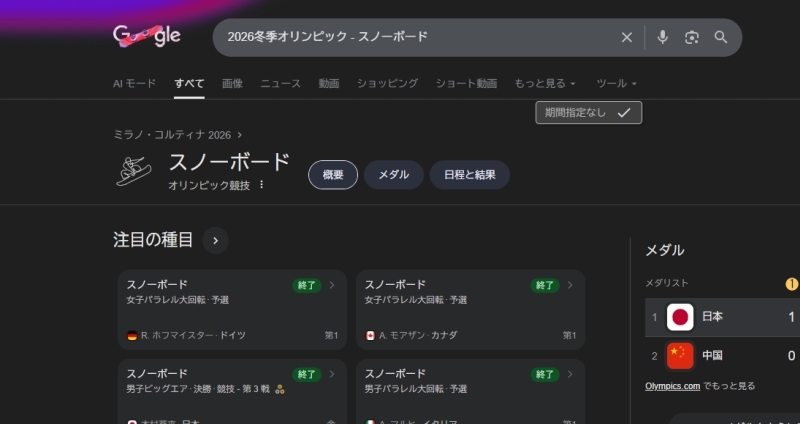800x424 pixels.
Task: Expand 注目の種目 with arrow button
Action: pyautogui.click(x=215, y=240)
